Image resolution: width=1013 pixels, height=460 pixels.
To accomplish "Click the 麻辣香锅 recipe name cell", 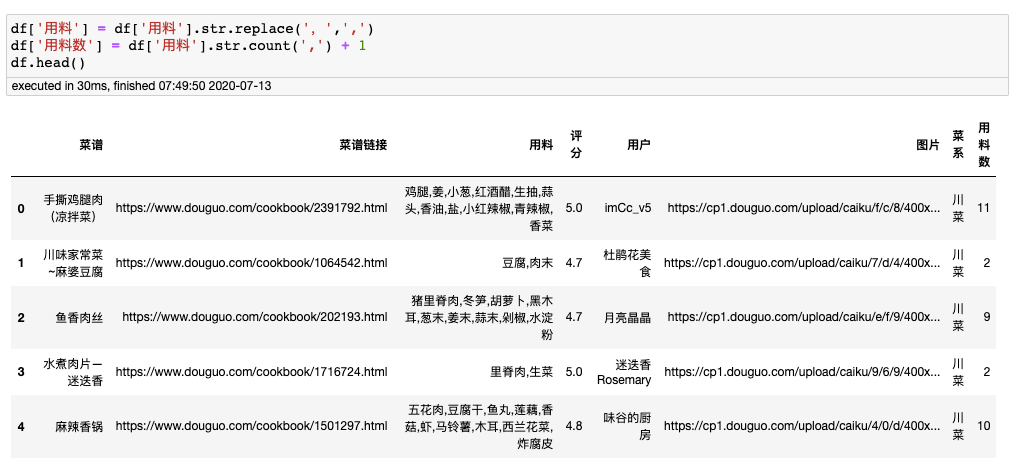I will tap(79, 426).
